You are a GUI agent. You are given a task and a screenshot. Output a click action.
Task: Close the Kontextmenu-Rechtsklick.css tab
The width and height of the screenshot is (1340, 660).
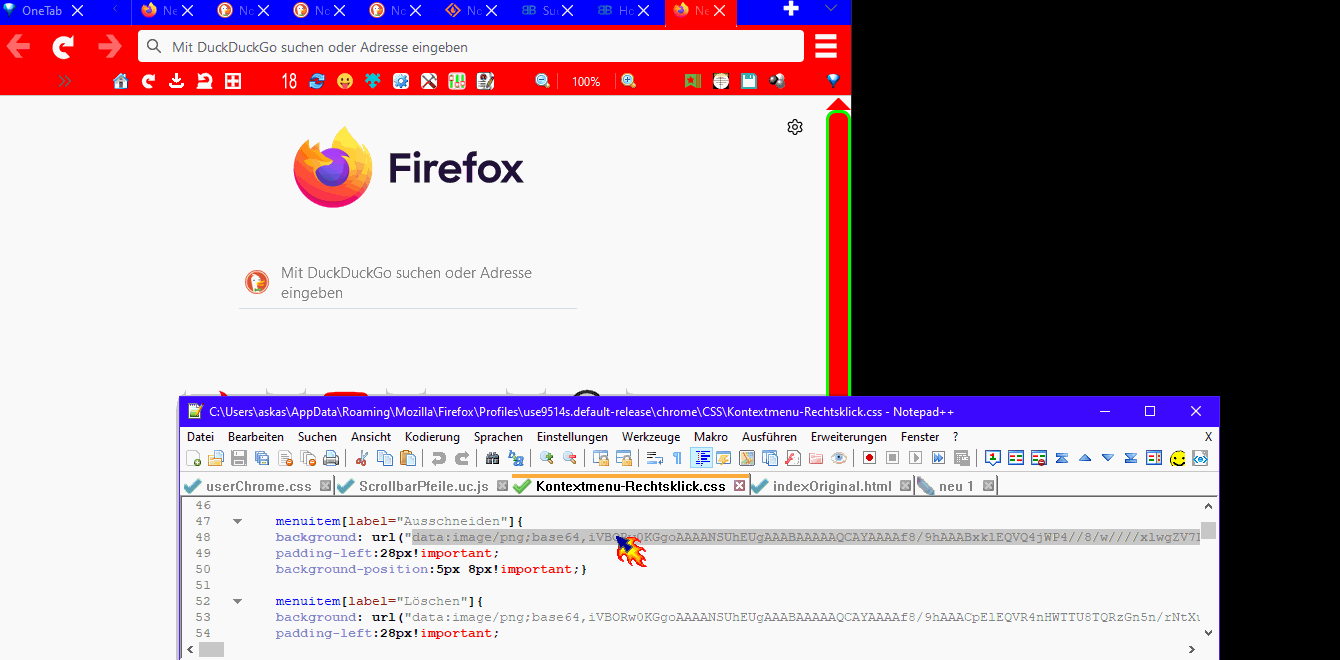[740, 486]
